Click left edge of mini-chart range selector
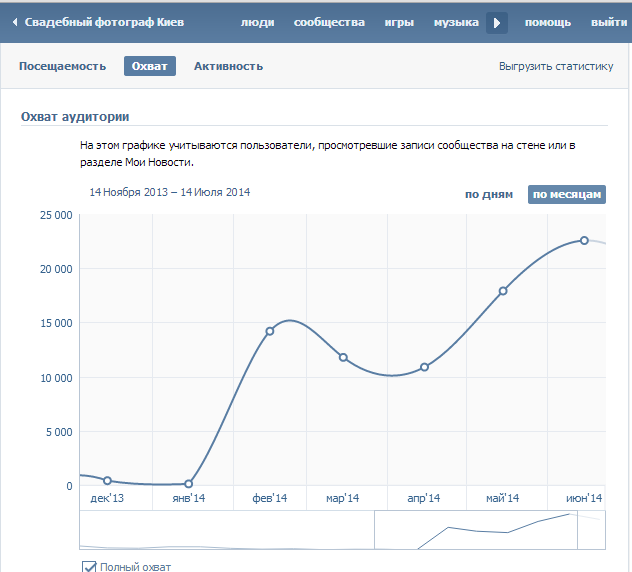 pos(374,529)
